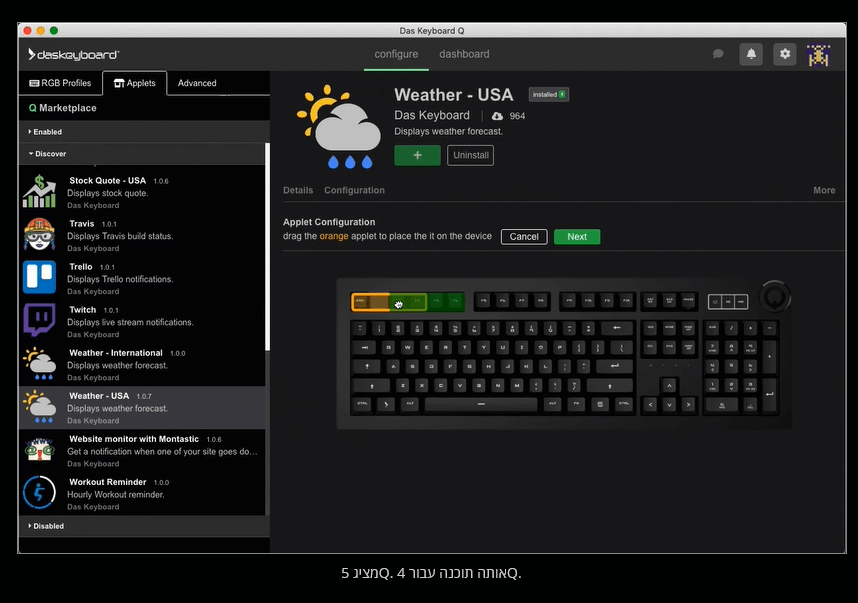858x603 pixels.
Task: Select the Workout Reminder applet icon
Action: pos(39,492)
